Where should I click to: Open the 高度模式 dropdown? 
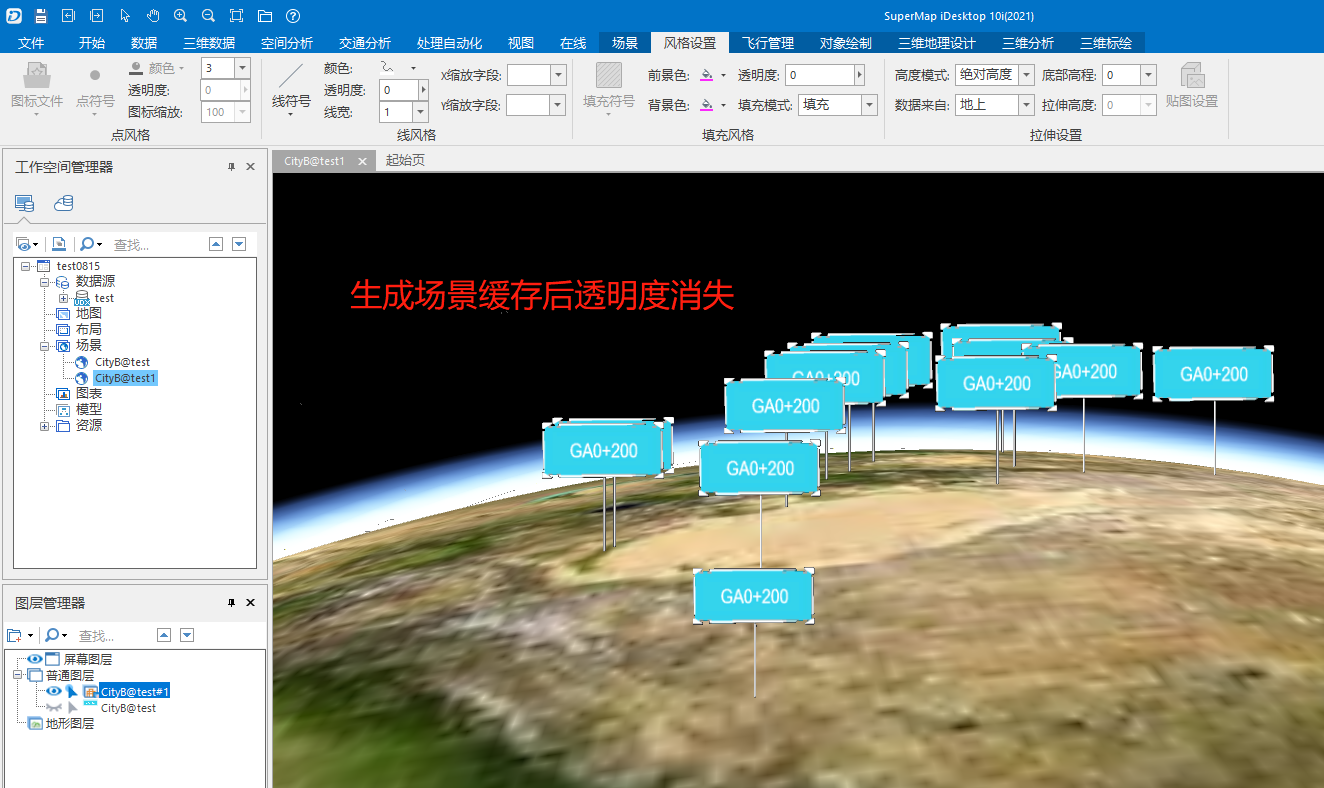pyautogui.click(x=1026, y=75)
